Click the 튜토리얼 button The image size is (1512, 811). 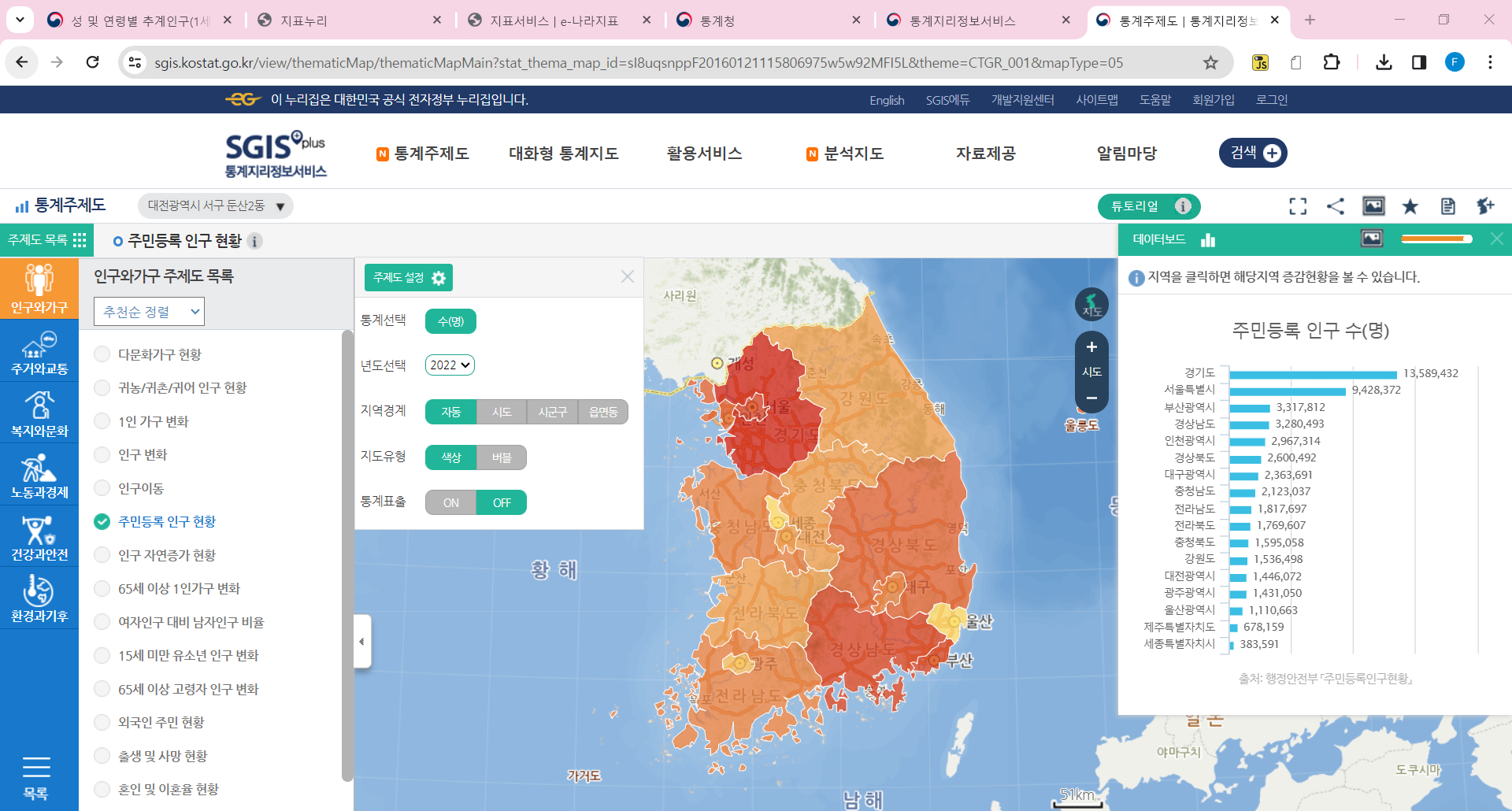(x=1149, y=206)
